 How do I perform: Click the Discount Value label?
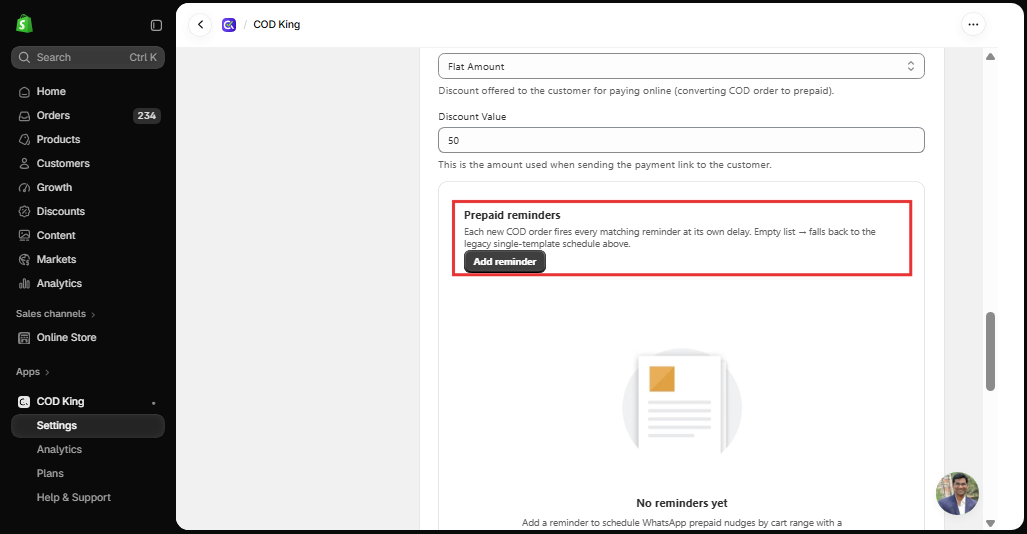point(472,117)
